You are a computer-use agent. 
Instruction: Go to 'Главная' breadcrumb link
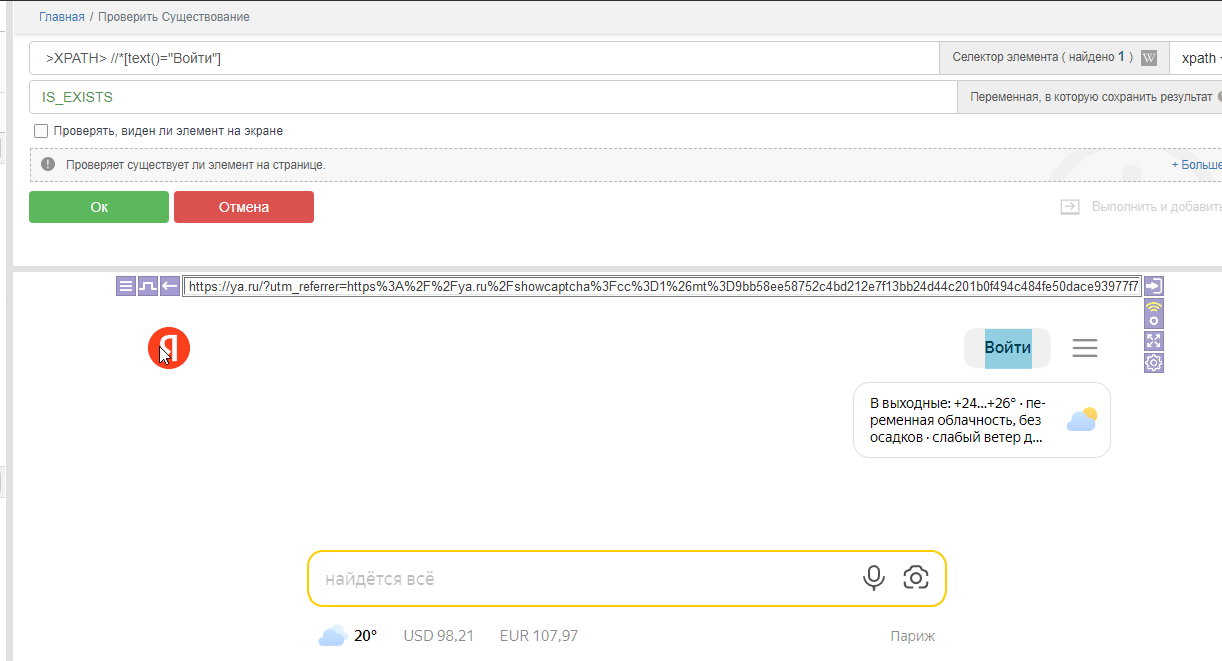coord(62,17)
